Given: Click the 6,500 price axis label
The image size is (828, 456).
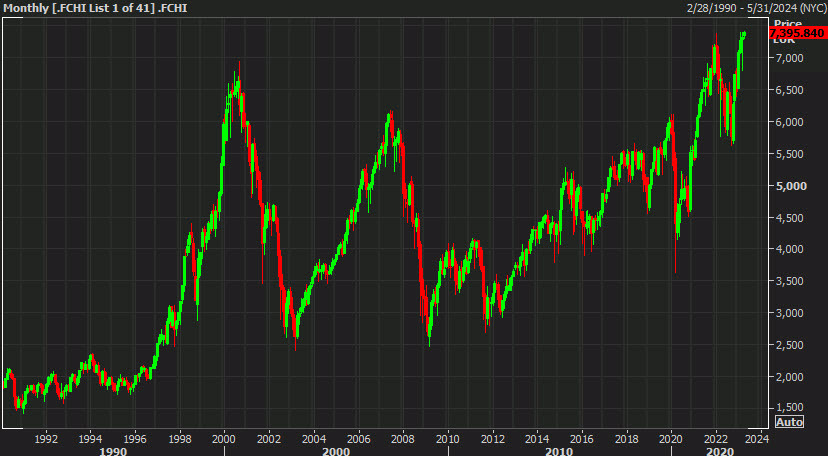Looking at the screenshot, I should click(x=789, y=90).
